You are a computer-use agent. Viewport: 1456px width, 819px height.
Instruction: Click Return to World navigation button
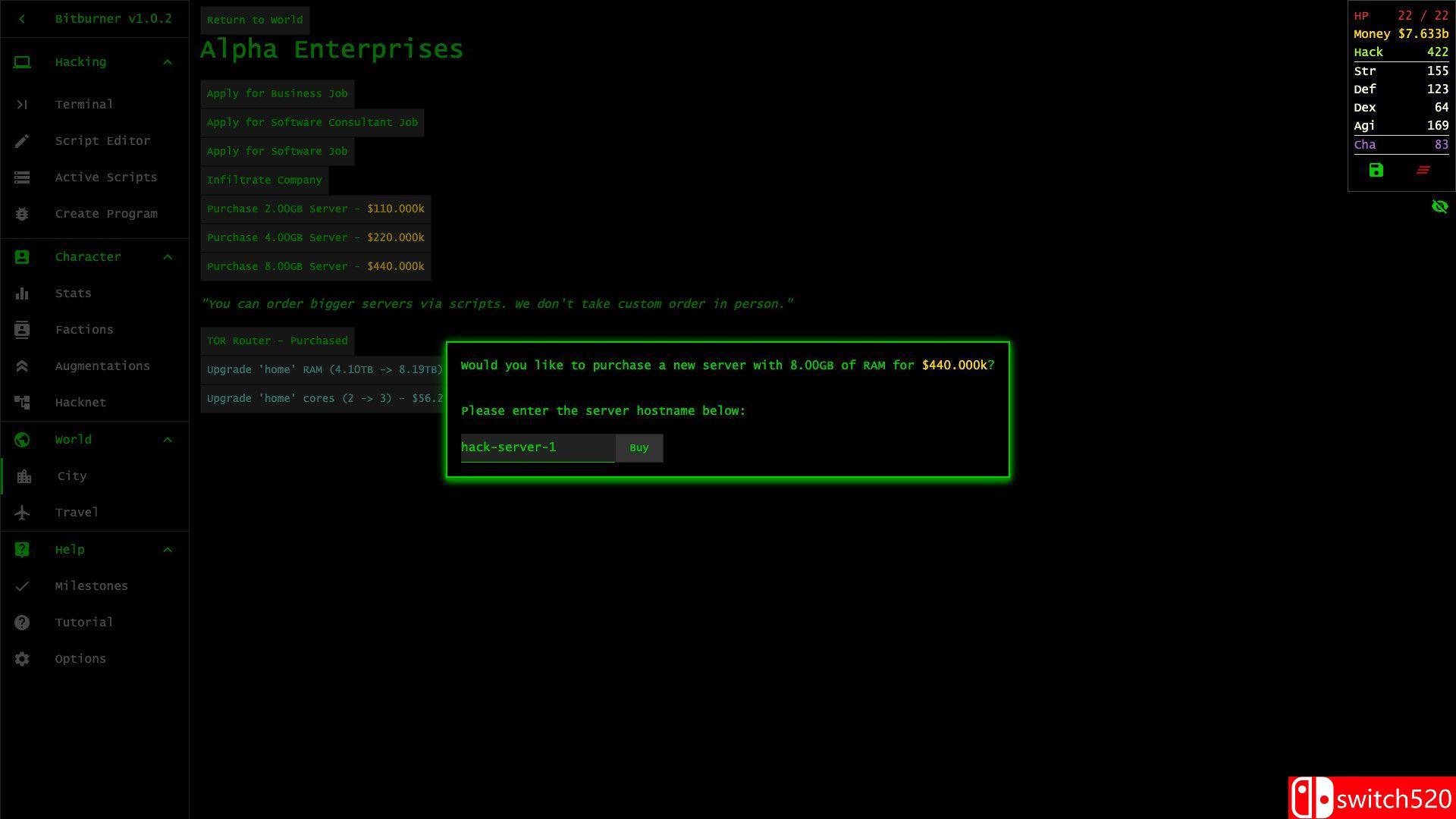254,19
